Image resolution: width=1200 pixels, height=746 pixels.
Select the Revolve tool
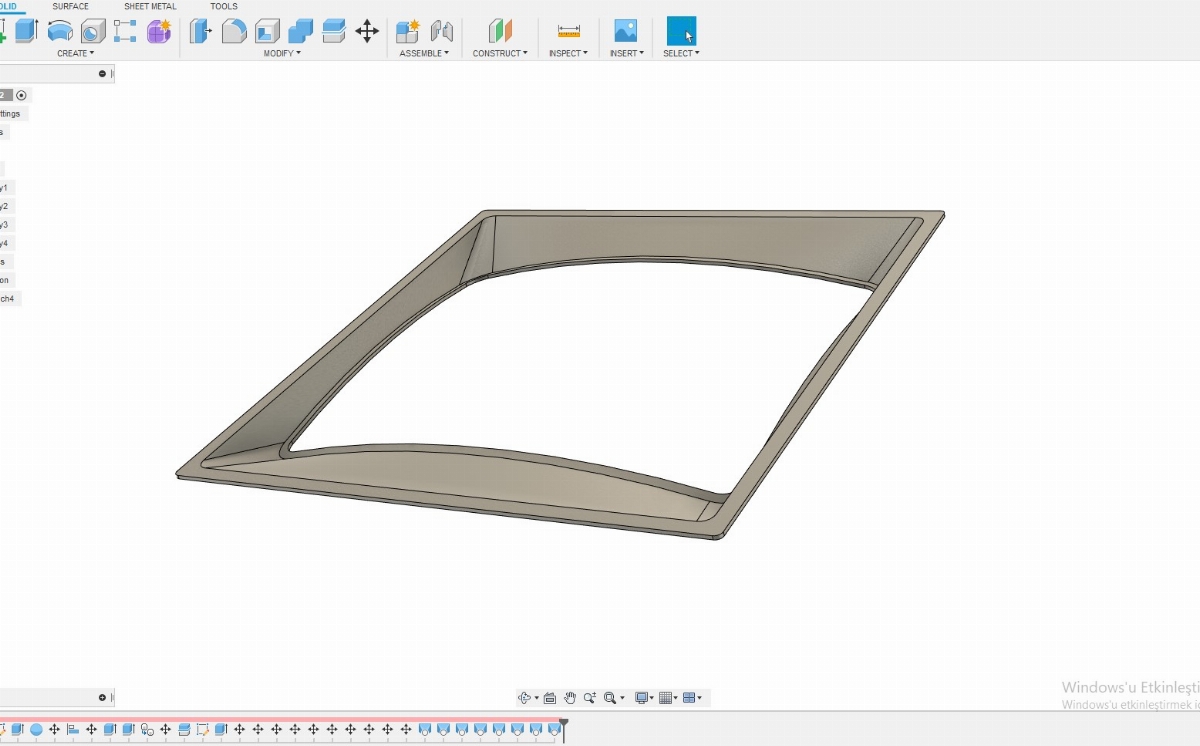coord(60,31)
